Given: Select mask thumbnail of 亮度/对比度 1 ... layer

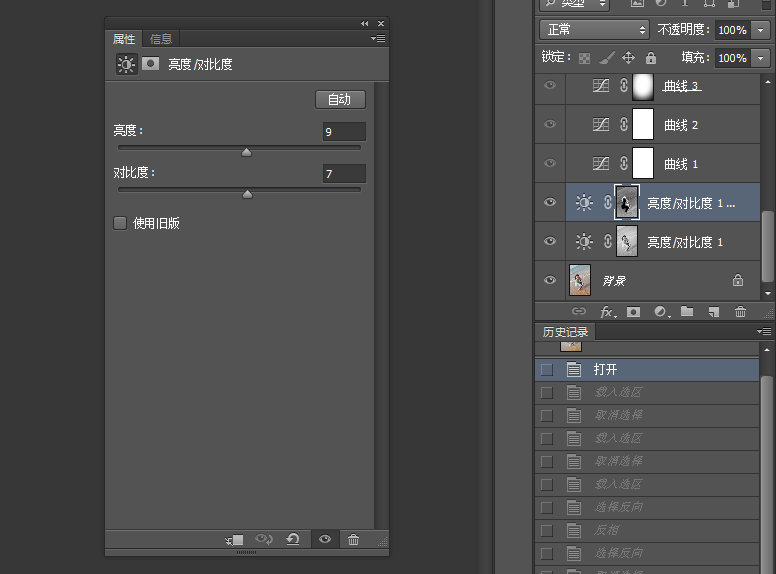Looking at the screenshot, I should tap(627, 202).
